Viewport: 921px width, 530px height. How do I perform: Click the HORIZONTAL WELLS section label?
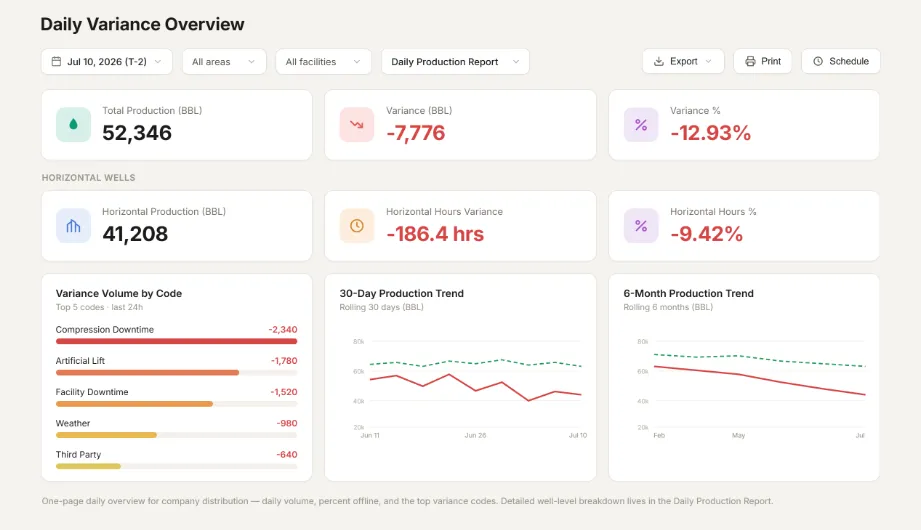[88, 177]
